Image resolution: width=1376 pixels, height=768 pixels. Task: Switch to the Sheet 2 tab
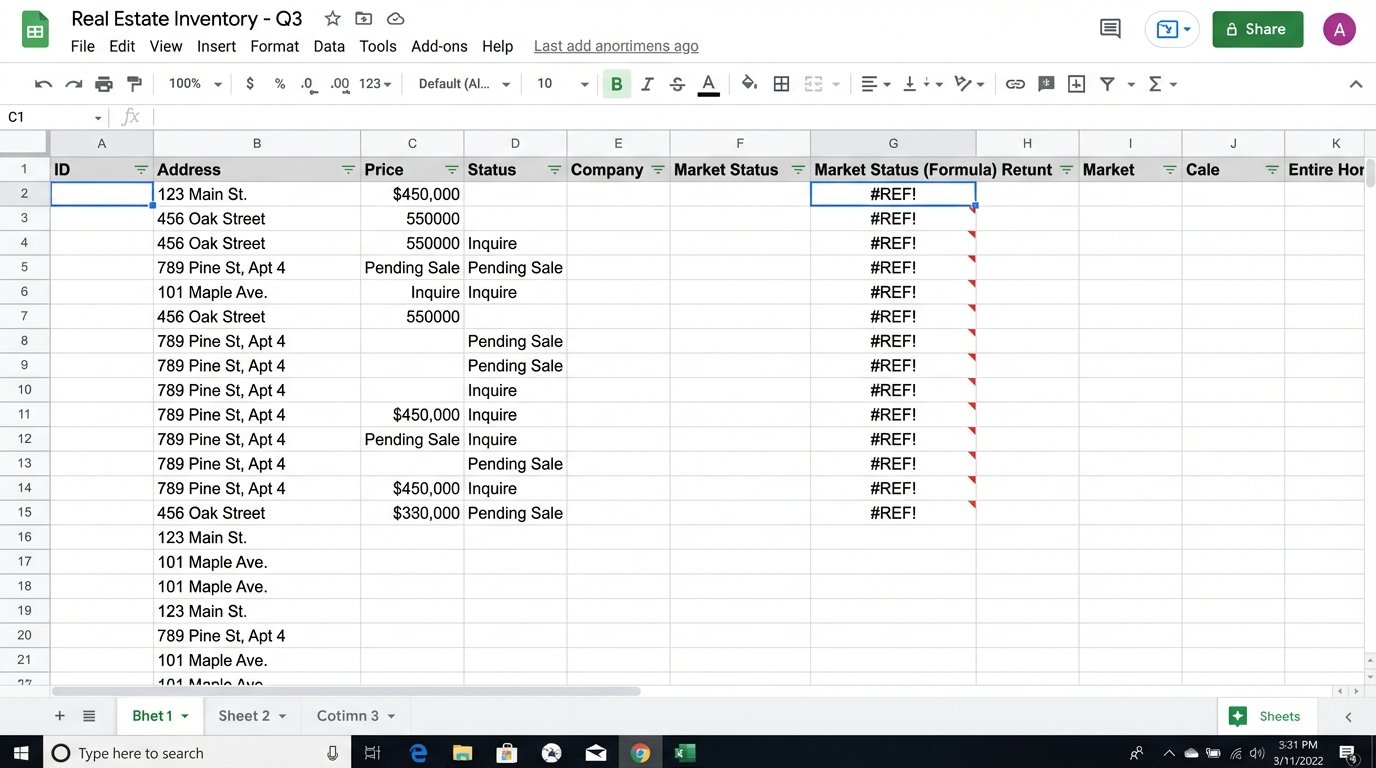pos(245,715)
